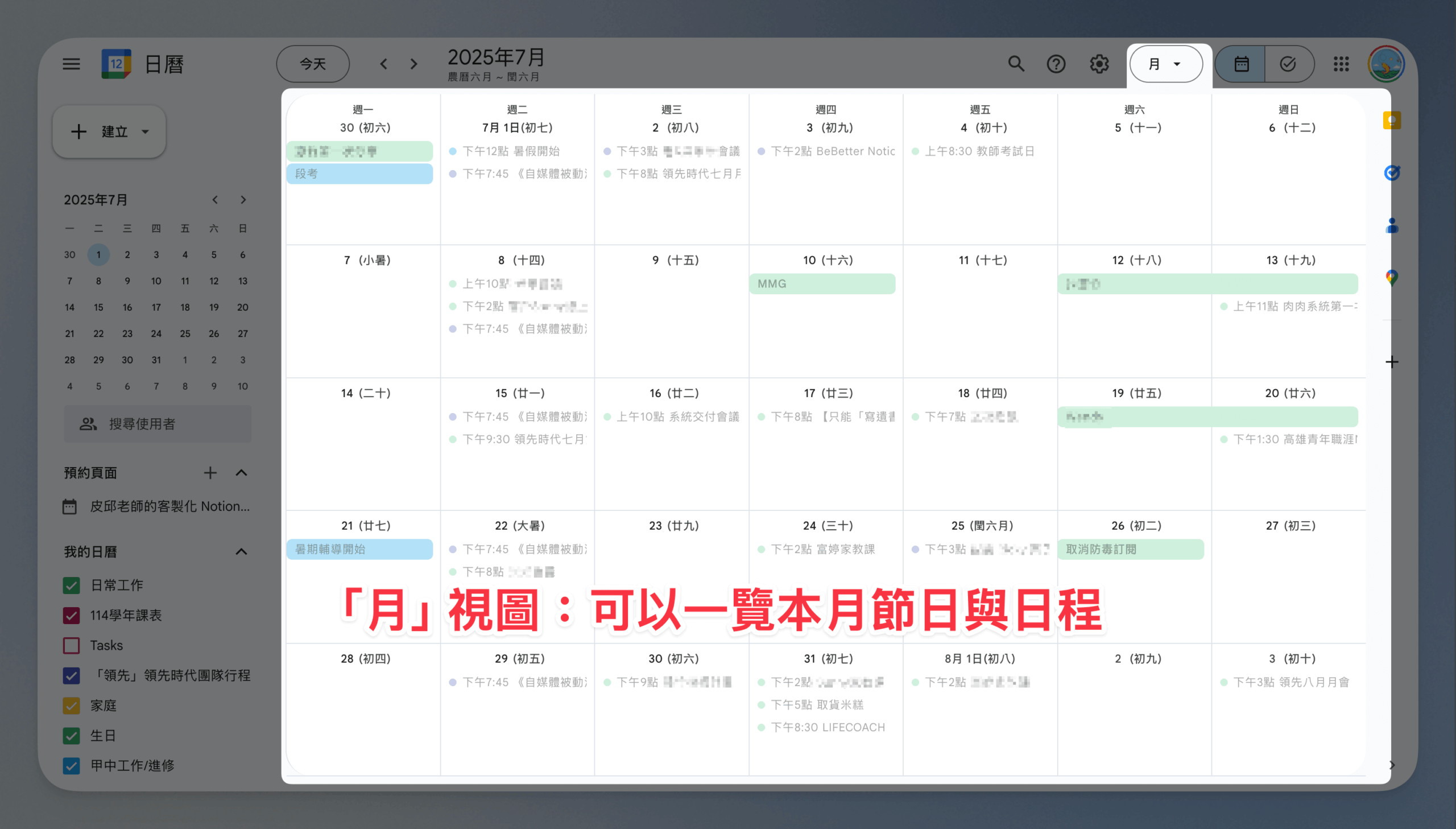Open the 取消防毒訂閱 event
Viewport: 1456px width, 829px height.
coord(1130,549)
